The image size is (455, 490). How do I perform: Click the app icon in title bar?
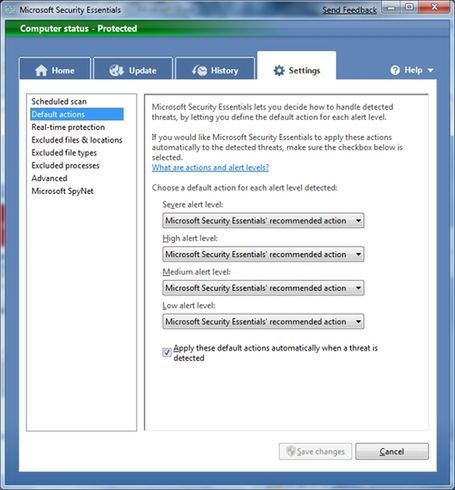coord(11,9)
